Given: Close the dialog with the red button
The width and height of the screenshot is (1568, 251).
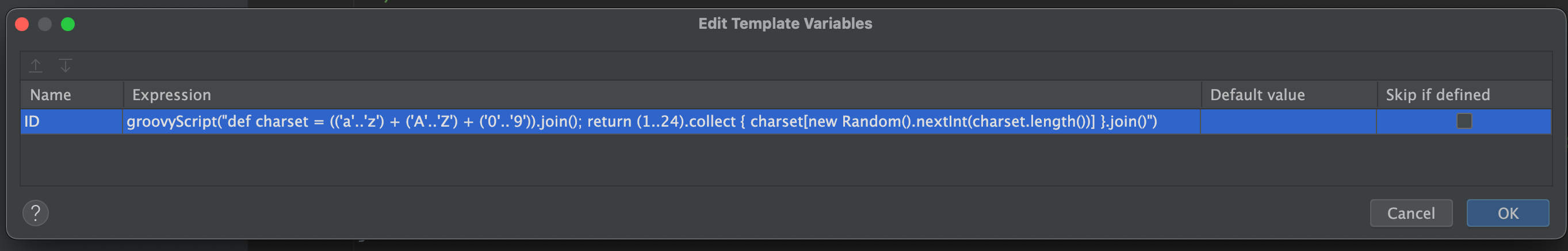Looking at the screenshot, I should pyautogui.click(x=22, y=24).
